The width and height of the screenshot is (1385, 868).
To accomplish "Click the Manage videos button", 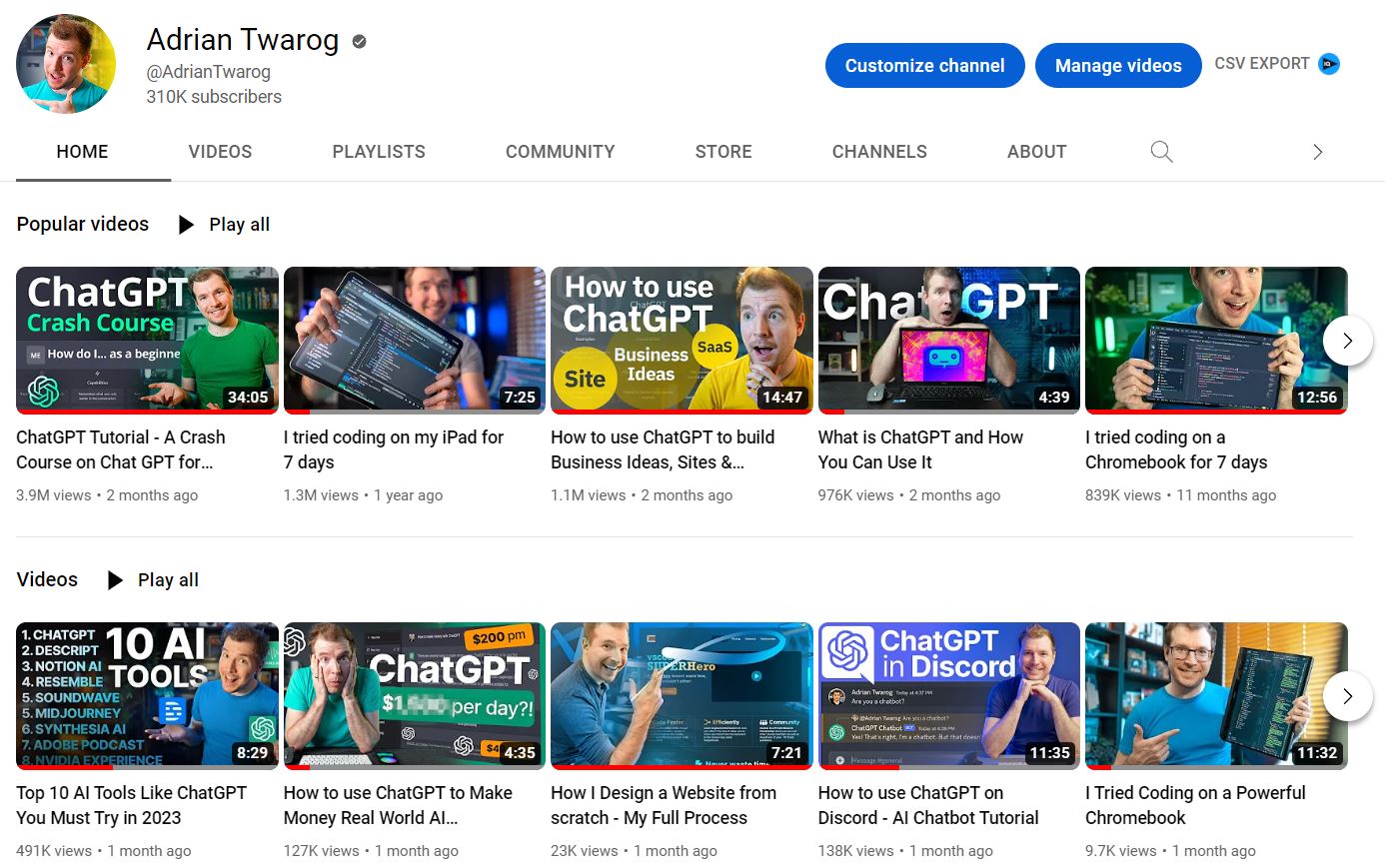I will tap(1118, 66).
